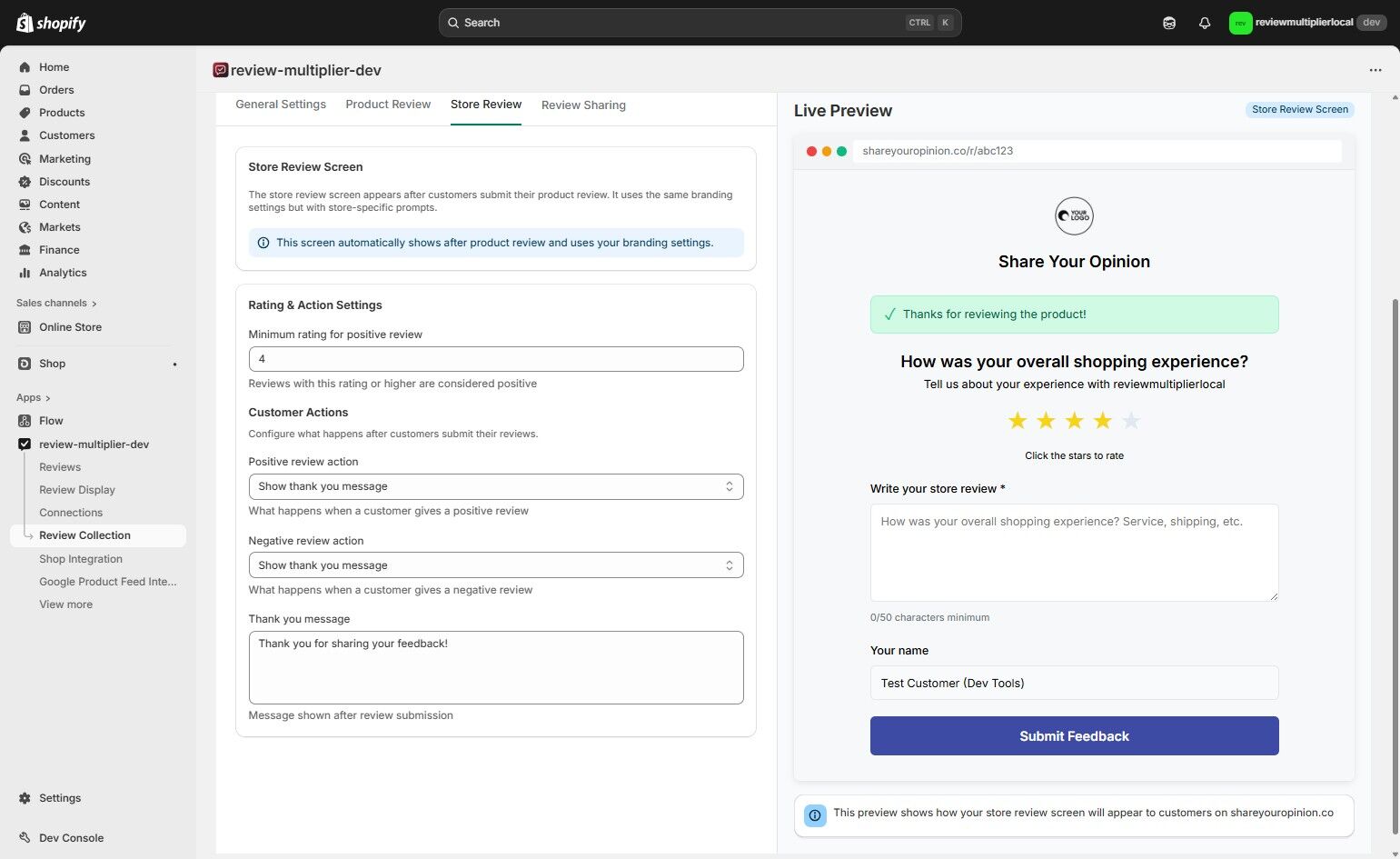
Task: Open the three-dot app menu
Action: click(1375, 70)
